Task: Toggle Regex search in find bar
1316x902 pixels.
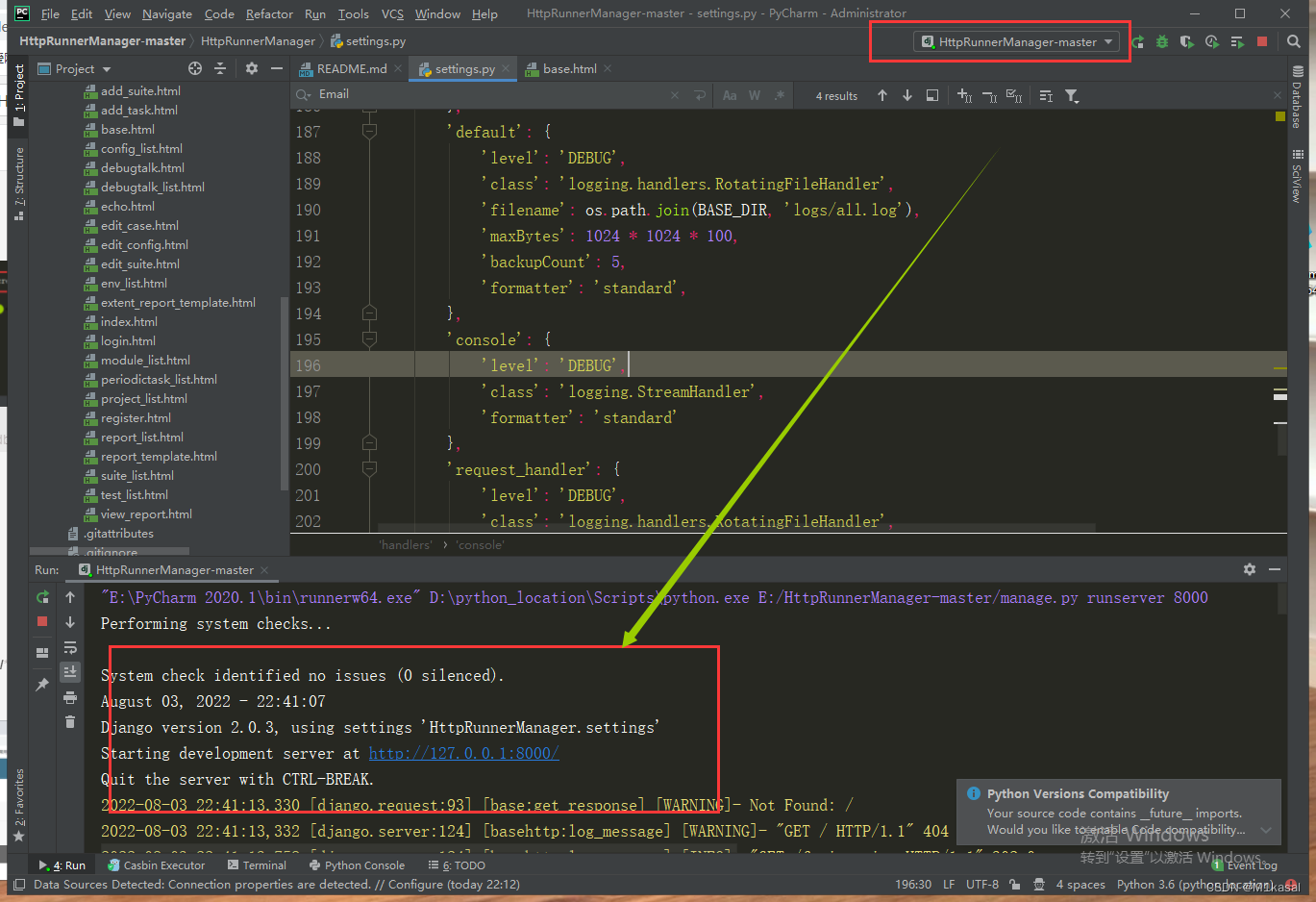Action: pyautogui.click(x=780, y=95)
